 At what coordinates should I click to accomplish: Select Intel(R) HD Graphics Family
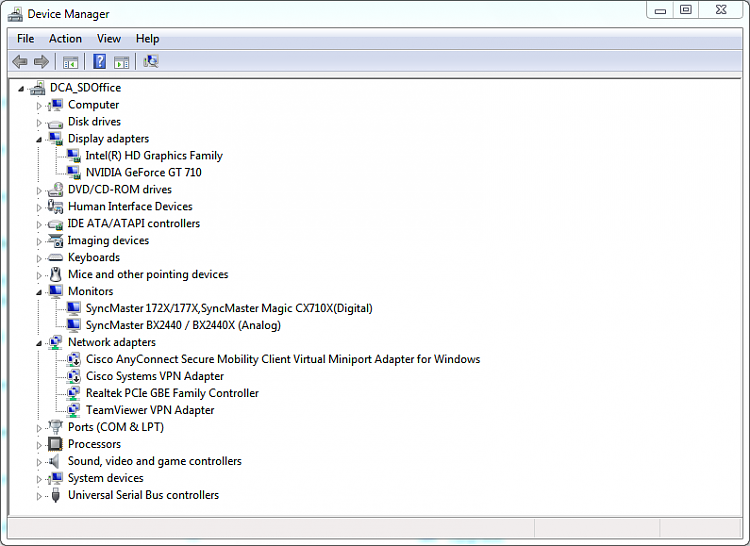[x=154, y=156]
